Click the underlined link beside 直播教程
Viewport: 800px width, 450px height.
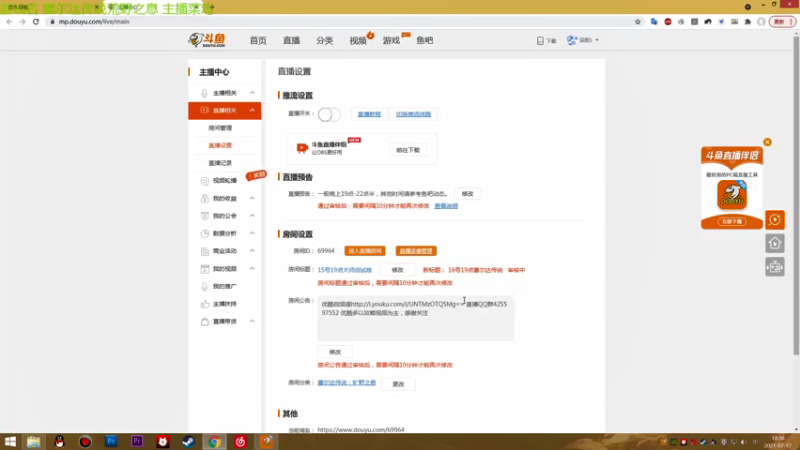[x=413, y=114]
